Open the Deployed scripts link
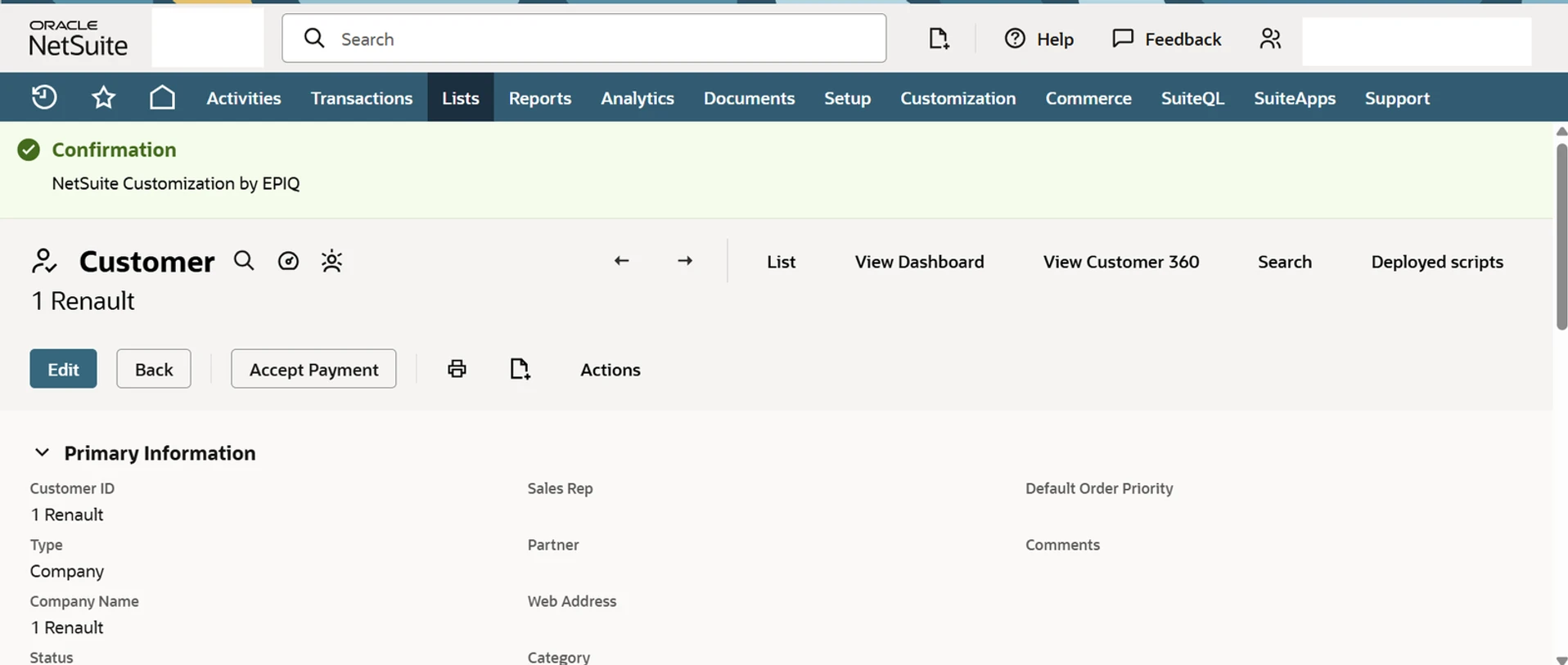Screen dimensions: 1568x665 click(x=1437, y=262)
